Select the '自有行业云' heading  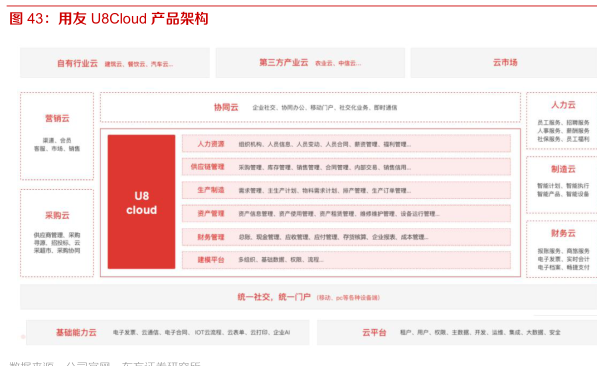77,63
